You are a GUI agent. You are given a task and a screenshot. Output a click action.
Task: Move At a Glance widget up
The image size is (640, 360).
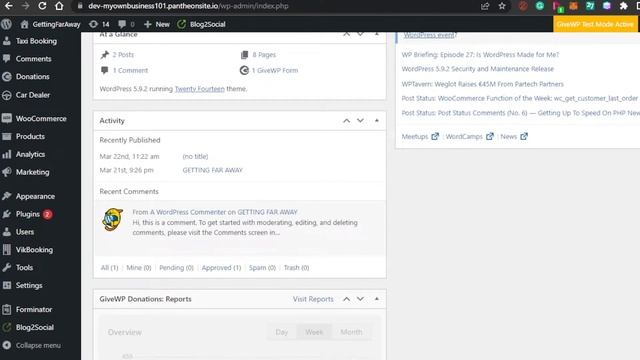pos(346,35)
